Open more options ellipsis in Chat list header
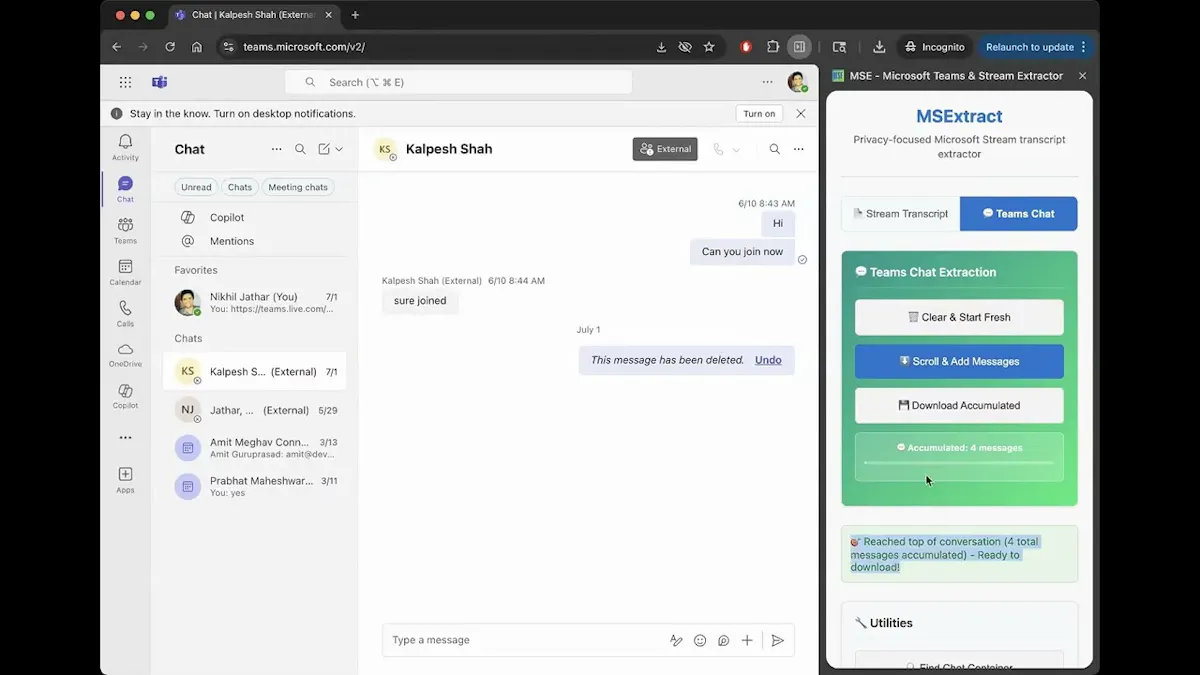The image size is (1200, 675). click(276, 149)
